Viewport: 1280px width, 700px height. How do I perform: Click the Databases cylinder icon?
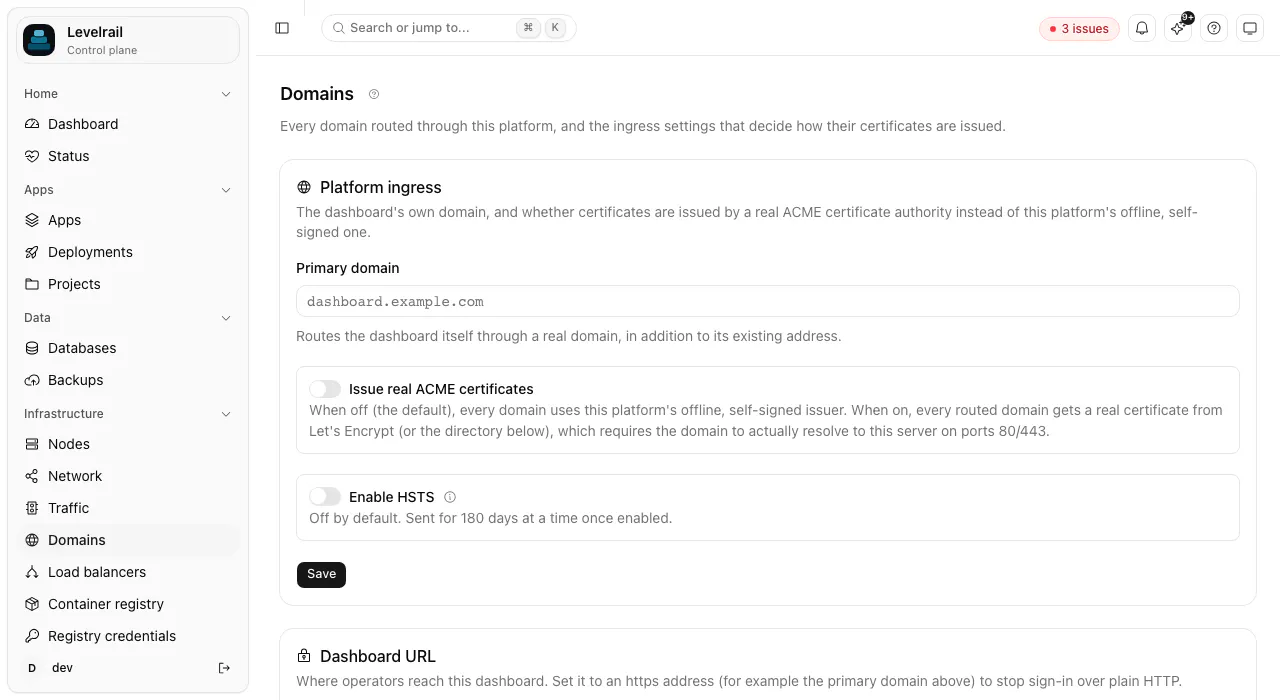pos(32,348)
